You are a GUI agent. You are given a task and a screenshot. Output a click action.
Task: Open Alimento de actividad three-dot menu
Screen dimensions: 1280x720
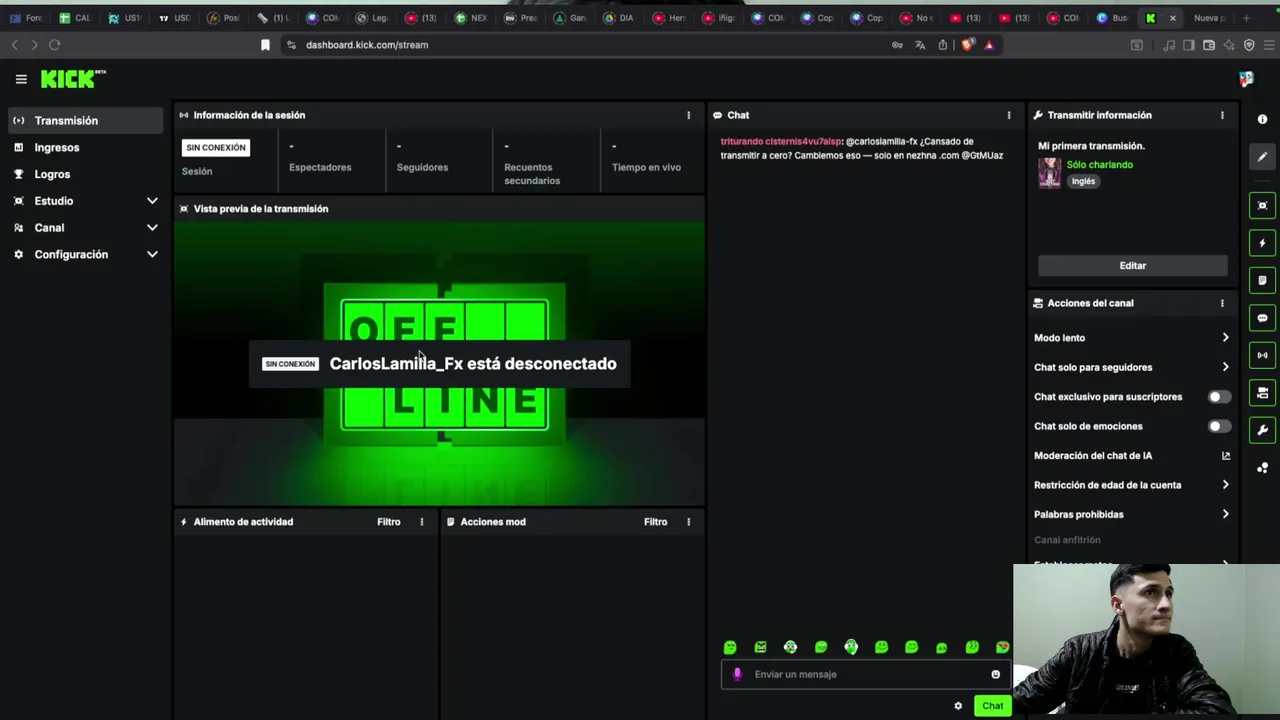tap(421, 522)
